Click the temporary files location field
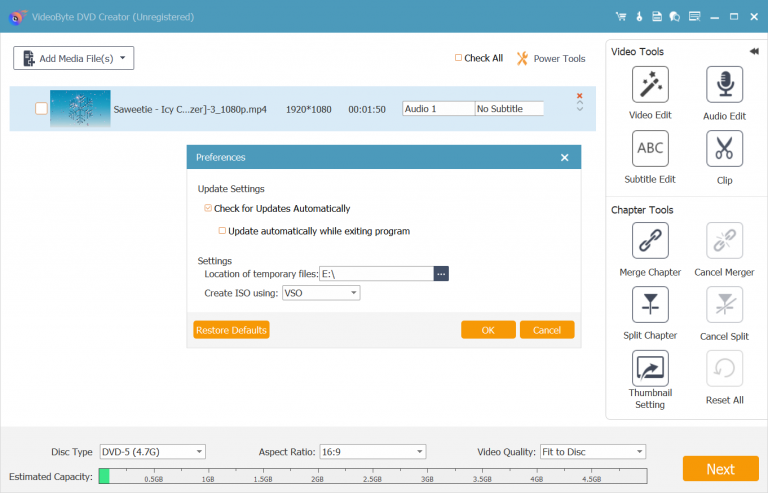 (x=376, y=274)
